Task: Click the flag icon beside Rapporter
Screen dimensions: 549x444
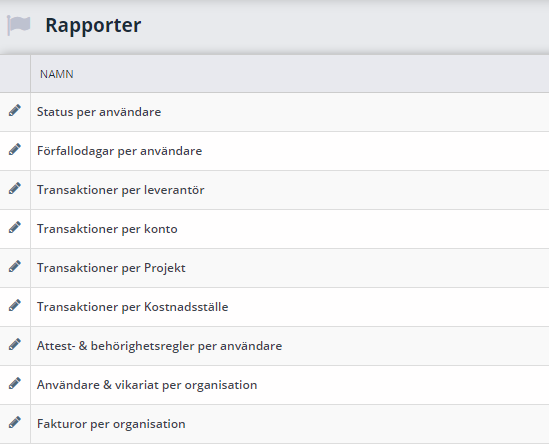Action: [x=19, y=25]
